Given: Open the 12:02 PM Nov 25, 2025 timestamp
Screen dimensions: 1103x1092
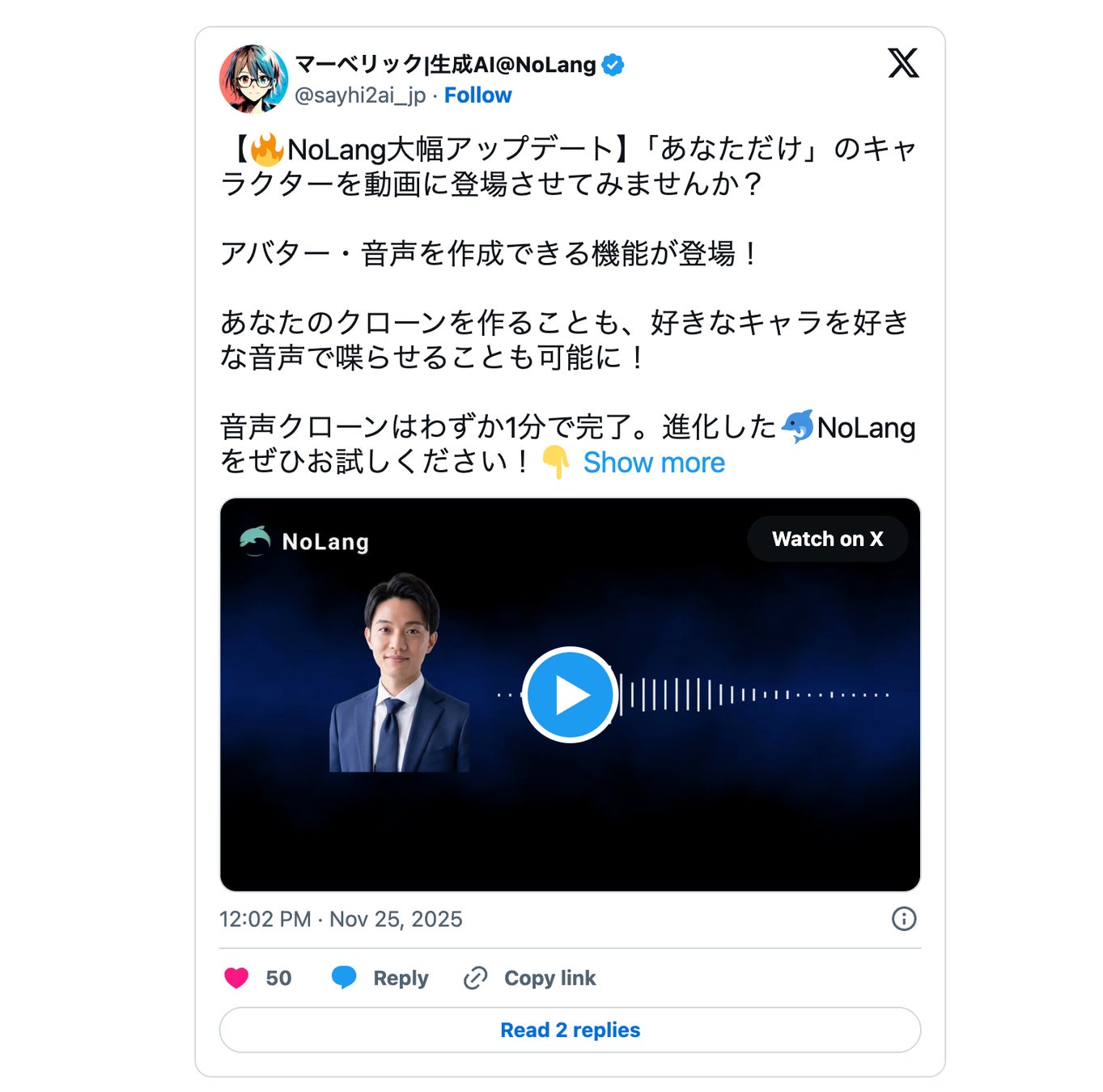Looking at the screenshot, I should coord(341,919).
